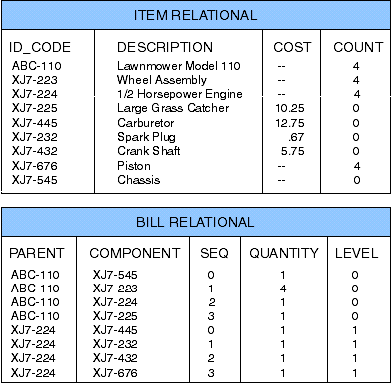Select the Large Grass Catcher row description
Viewport: 392px width, 385px height.
pyautogui.click(x=173, y=108)
